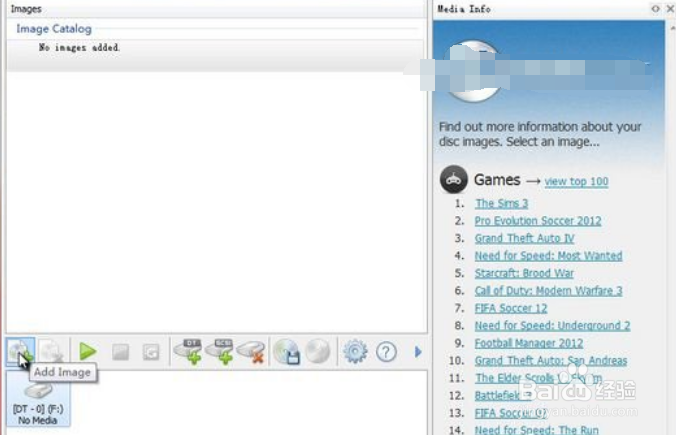Click the Burn image disc icon

pos(318,351)
